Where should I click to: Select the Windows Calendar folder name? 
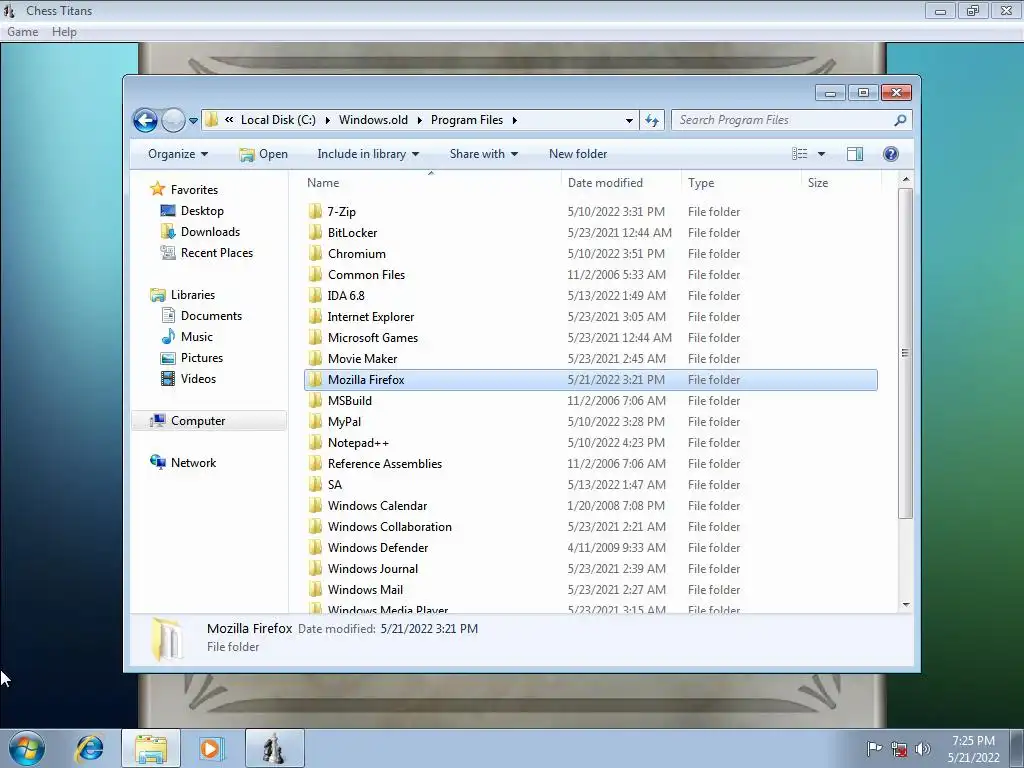click(377, 505)
